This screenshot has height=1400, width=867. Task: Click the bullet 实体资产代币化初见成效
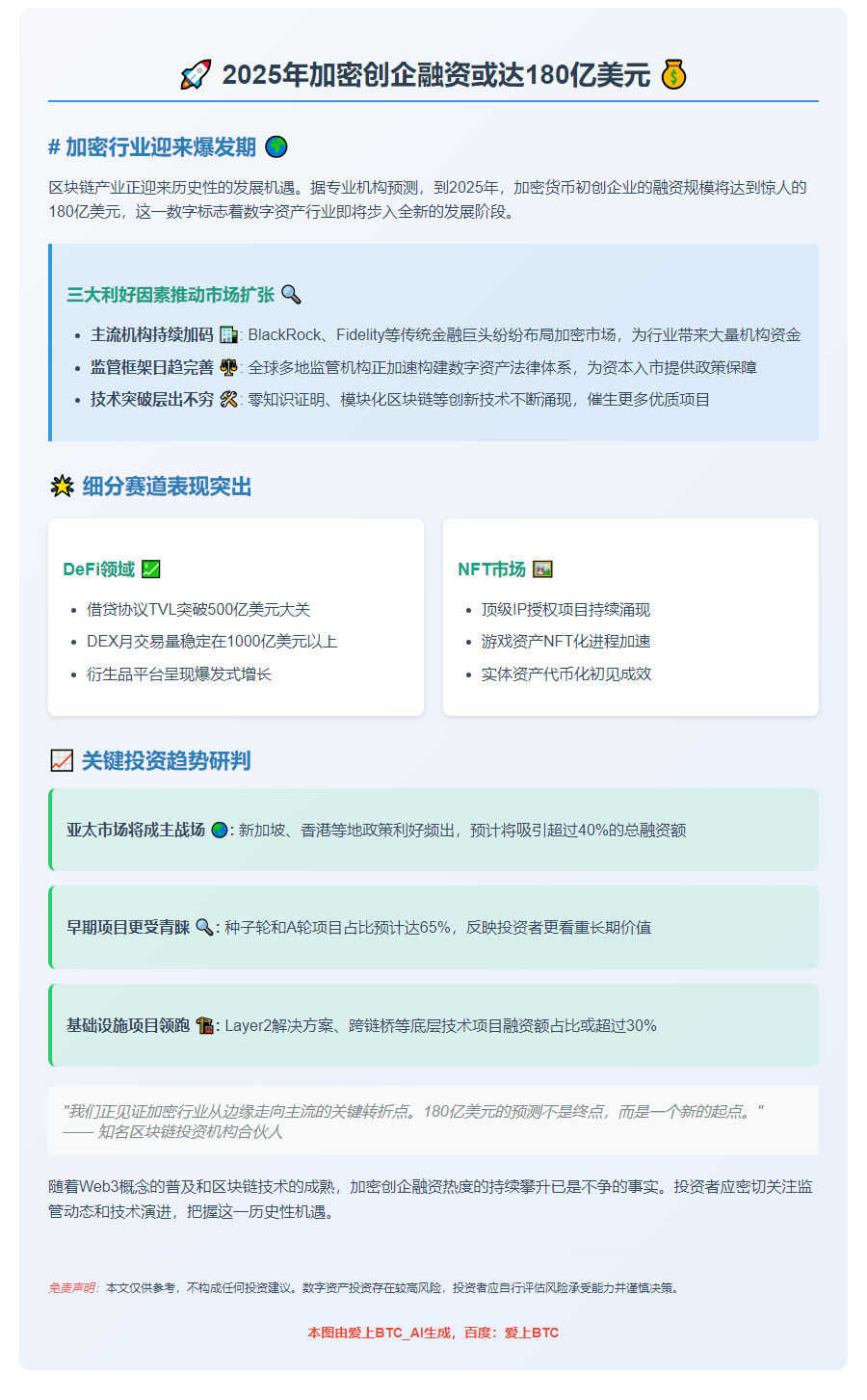click(x=566, y=674)
